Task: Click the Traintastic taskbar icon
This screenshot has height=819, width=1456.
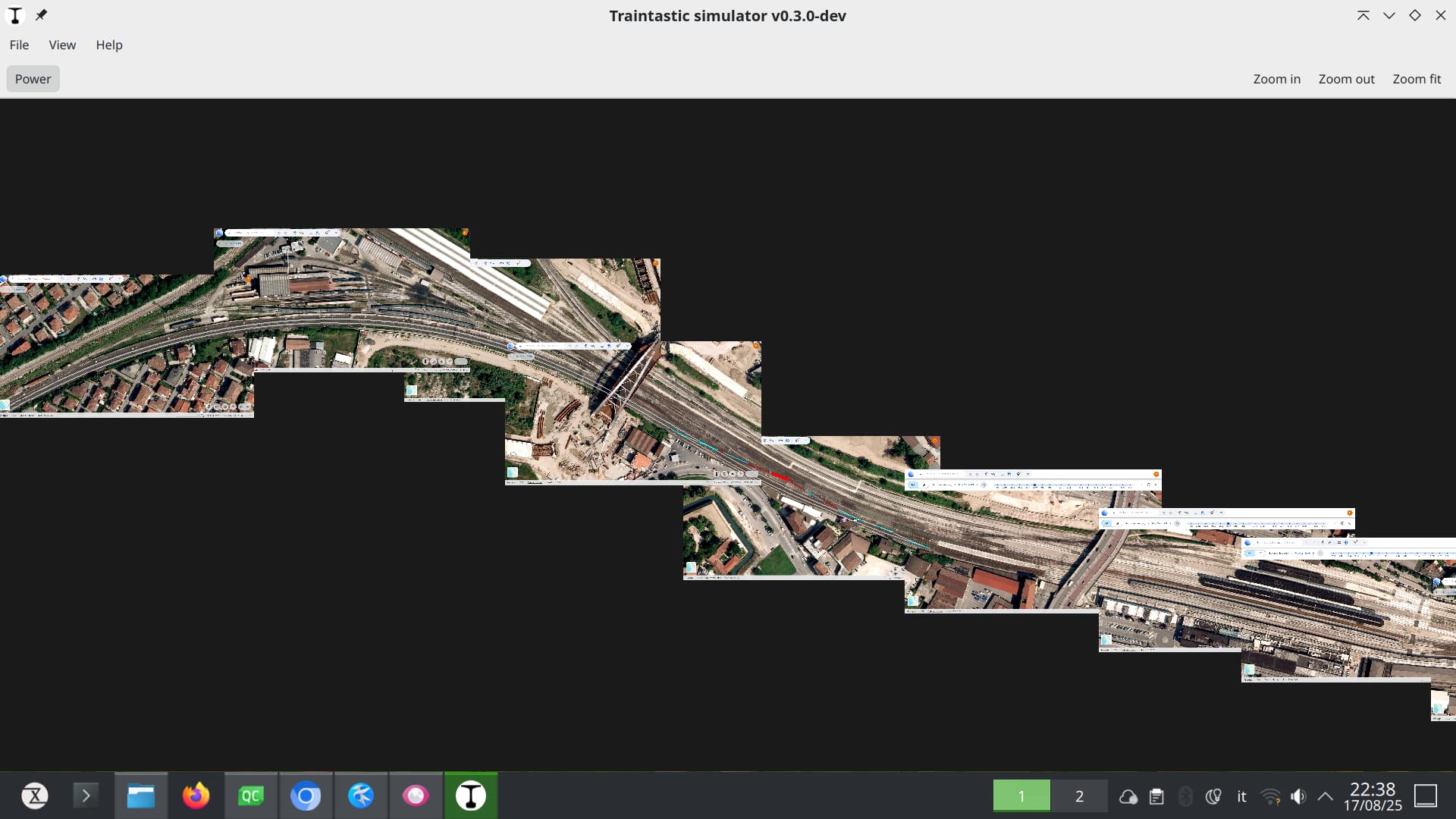Action: tap(471, 795)
